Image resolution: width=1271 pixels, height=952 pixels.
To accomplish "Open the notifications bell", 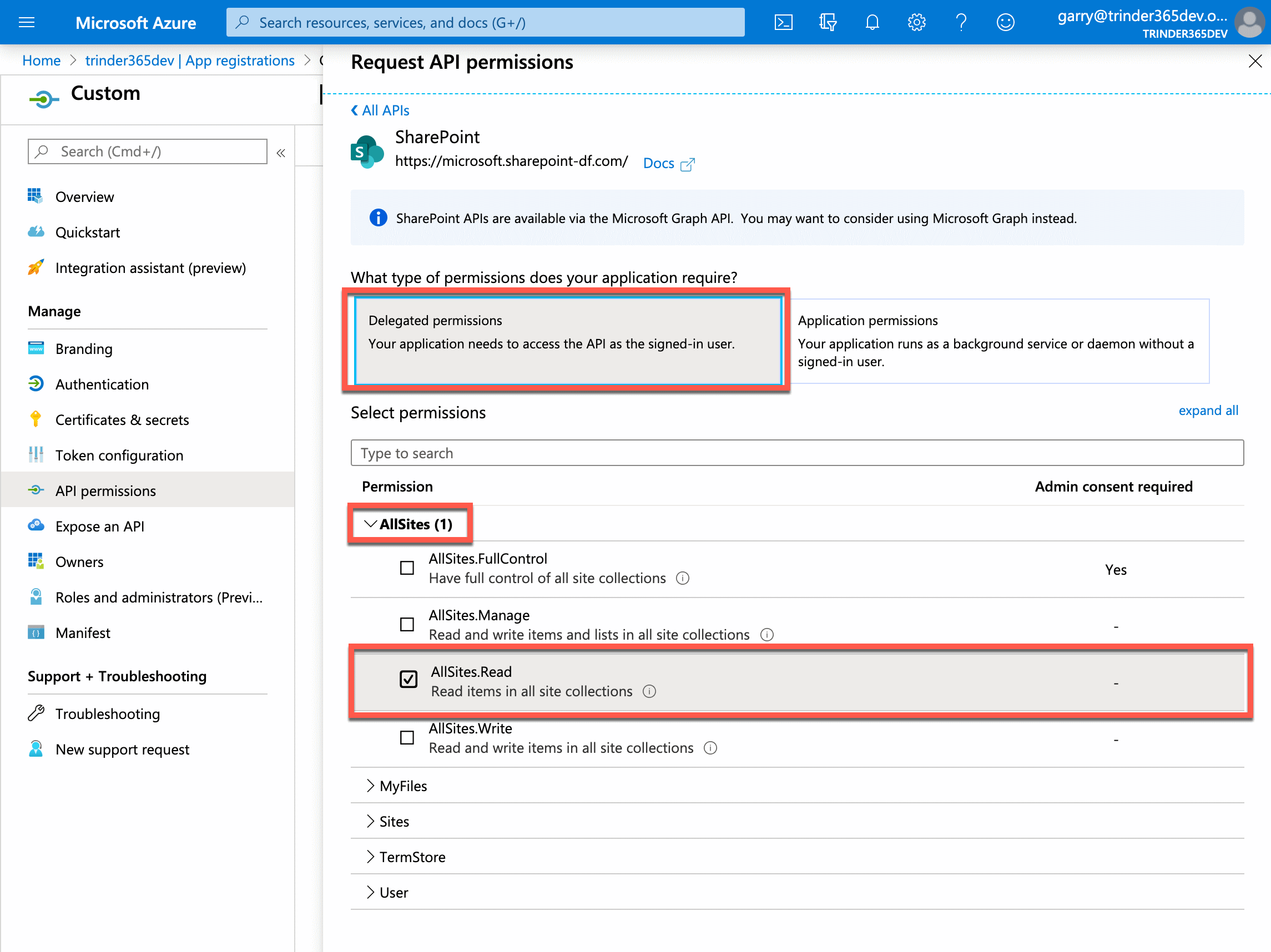I will [x=872, y=22].
